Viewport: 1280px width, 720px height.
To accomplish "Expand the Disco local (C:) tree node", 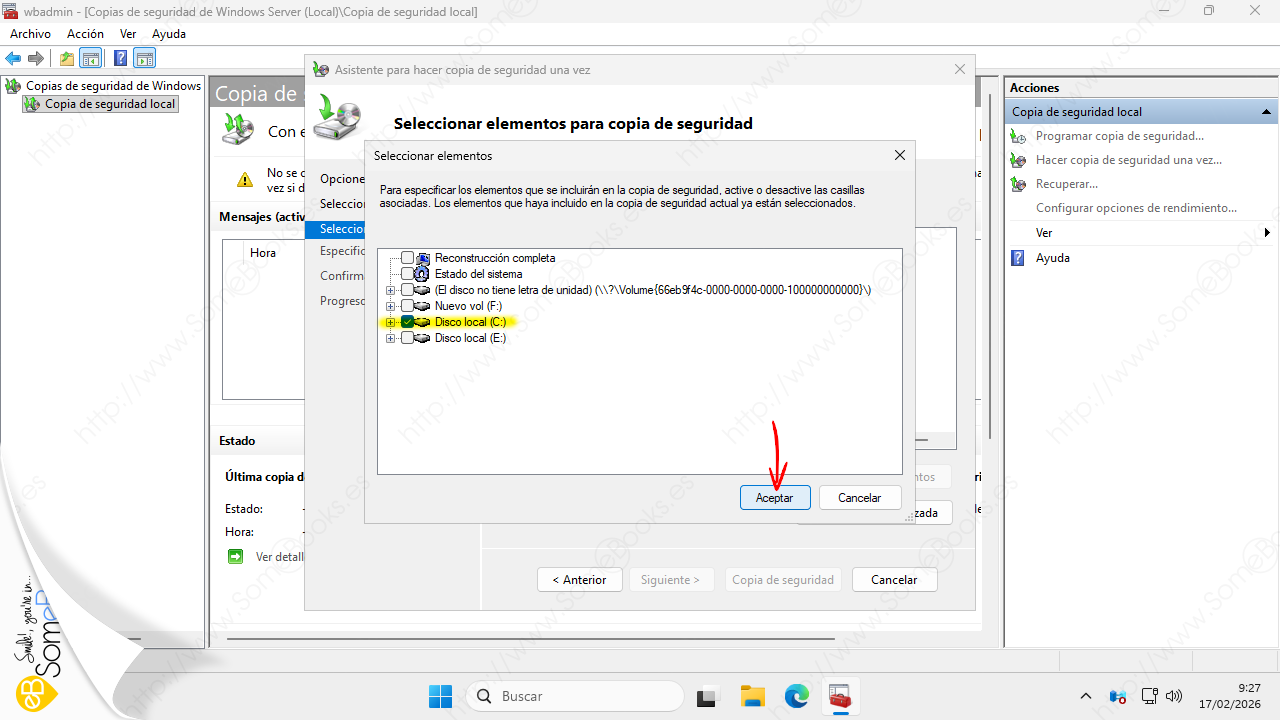I will [x=390, y=322].
